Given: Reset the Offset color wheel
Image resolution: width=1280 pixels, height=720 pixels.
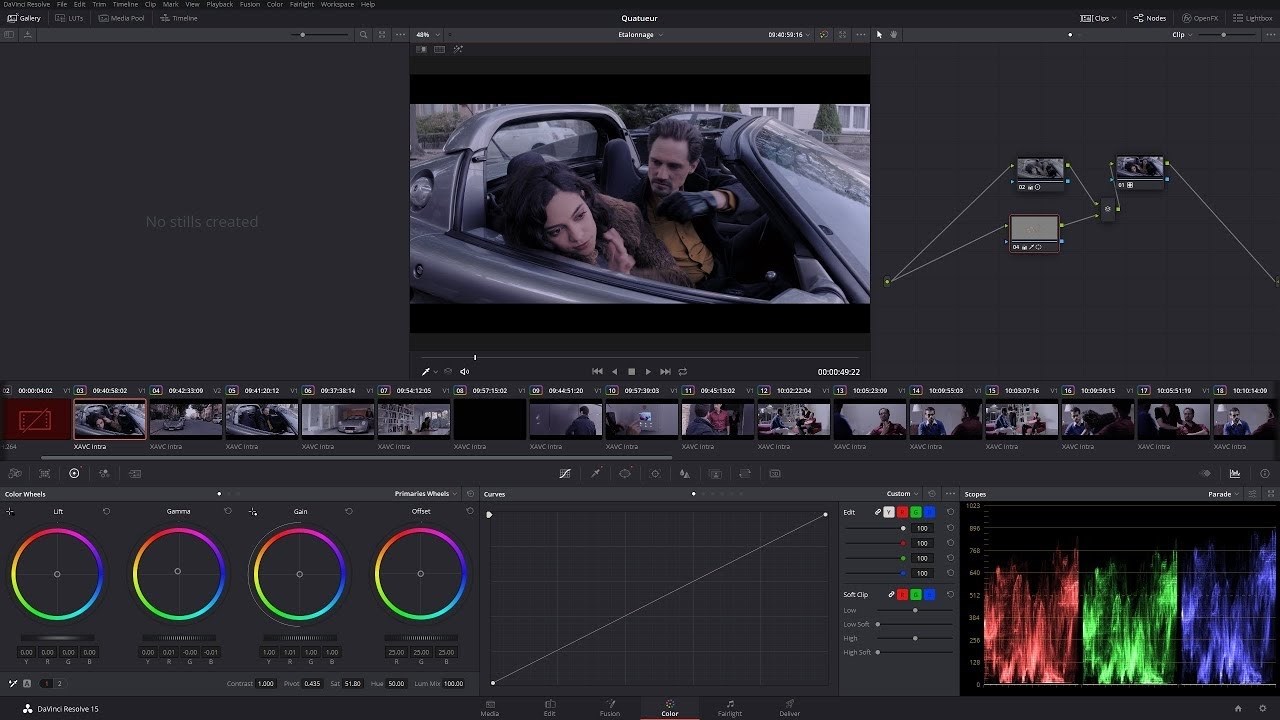Looking at the screenshot, I should pos(470,511).
